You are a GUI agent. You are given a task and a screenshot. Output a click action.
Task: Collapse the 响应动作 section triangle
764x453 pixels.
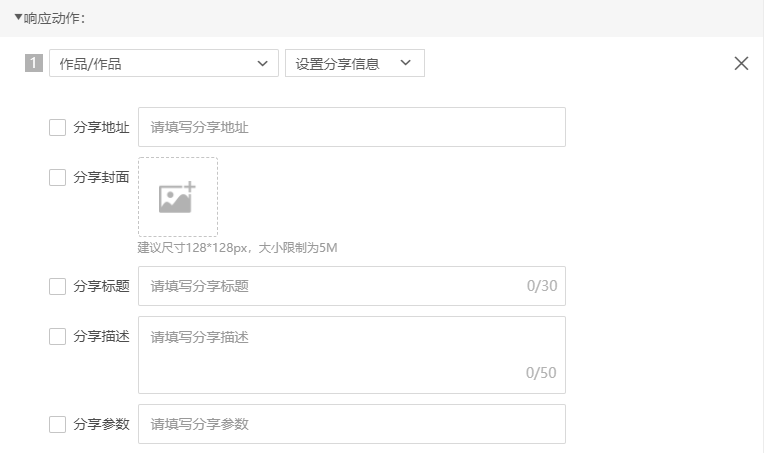pyautogui.click(x=18, y=18)
